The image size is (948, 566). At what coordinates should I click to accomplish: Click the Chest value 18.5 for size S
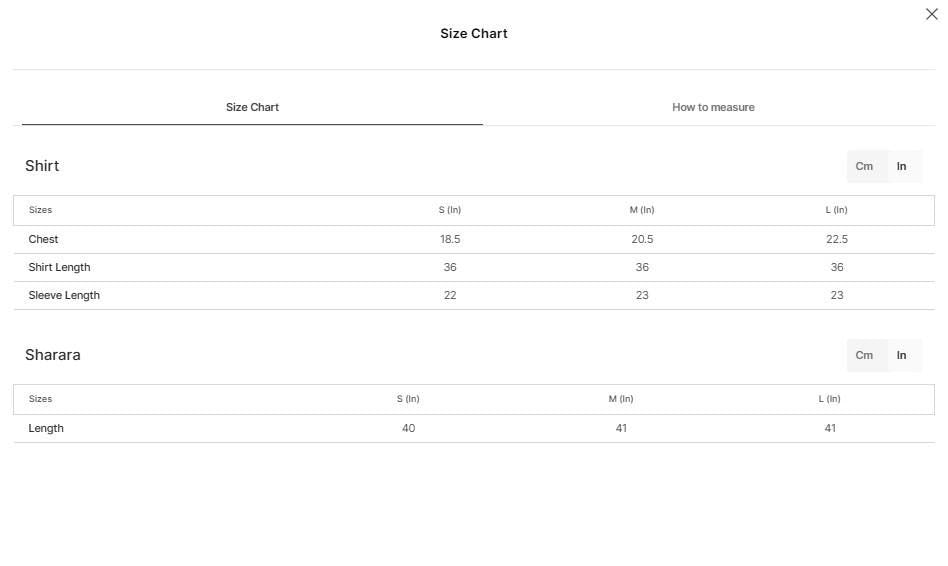coord(450,239)
